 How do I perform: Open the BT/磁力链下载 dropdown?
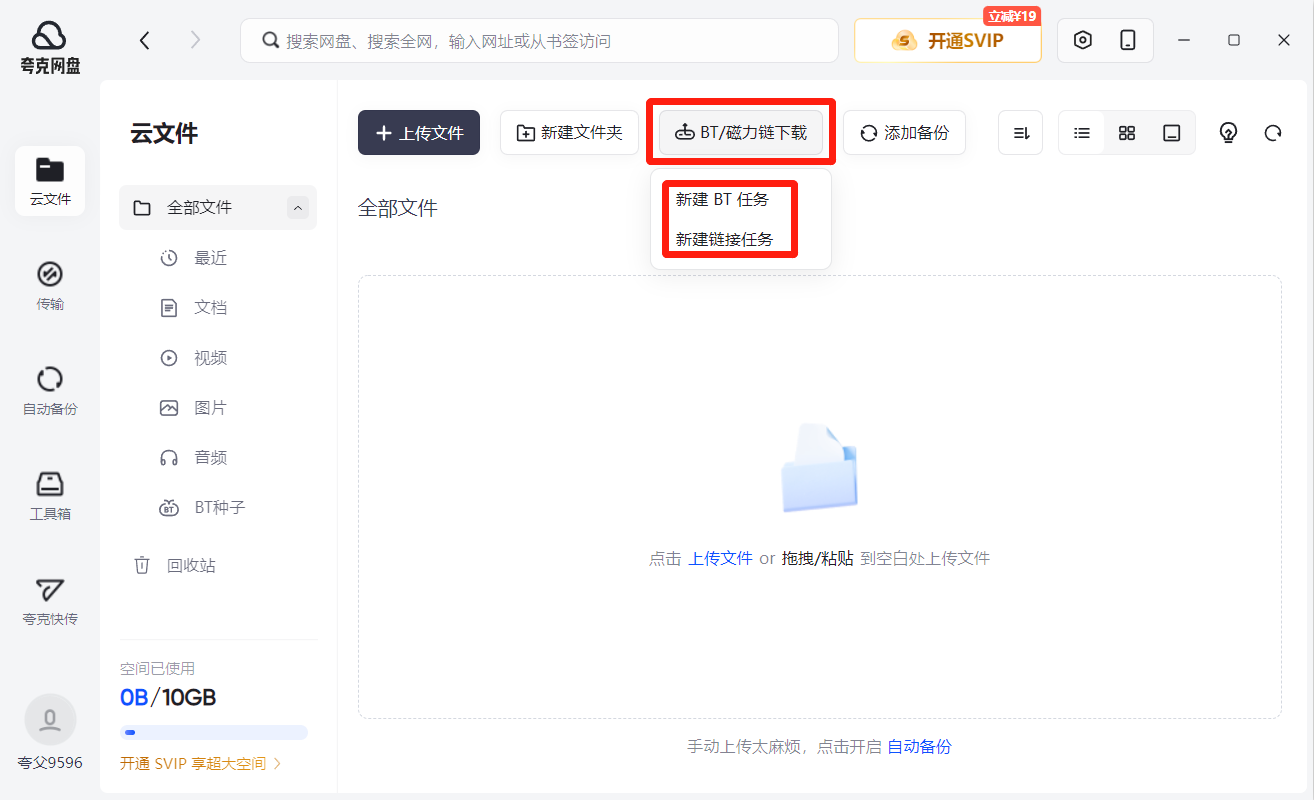coord(741,133)
